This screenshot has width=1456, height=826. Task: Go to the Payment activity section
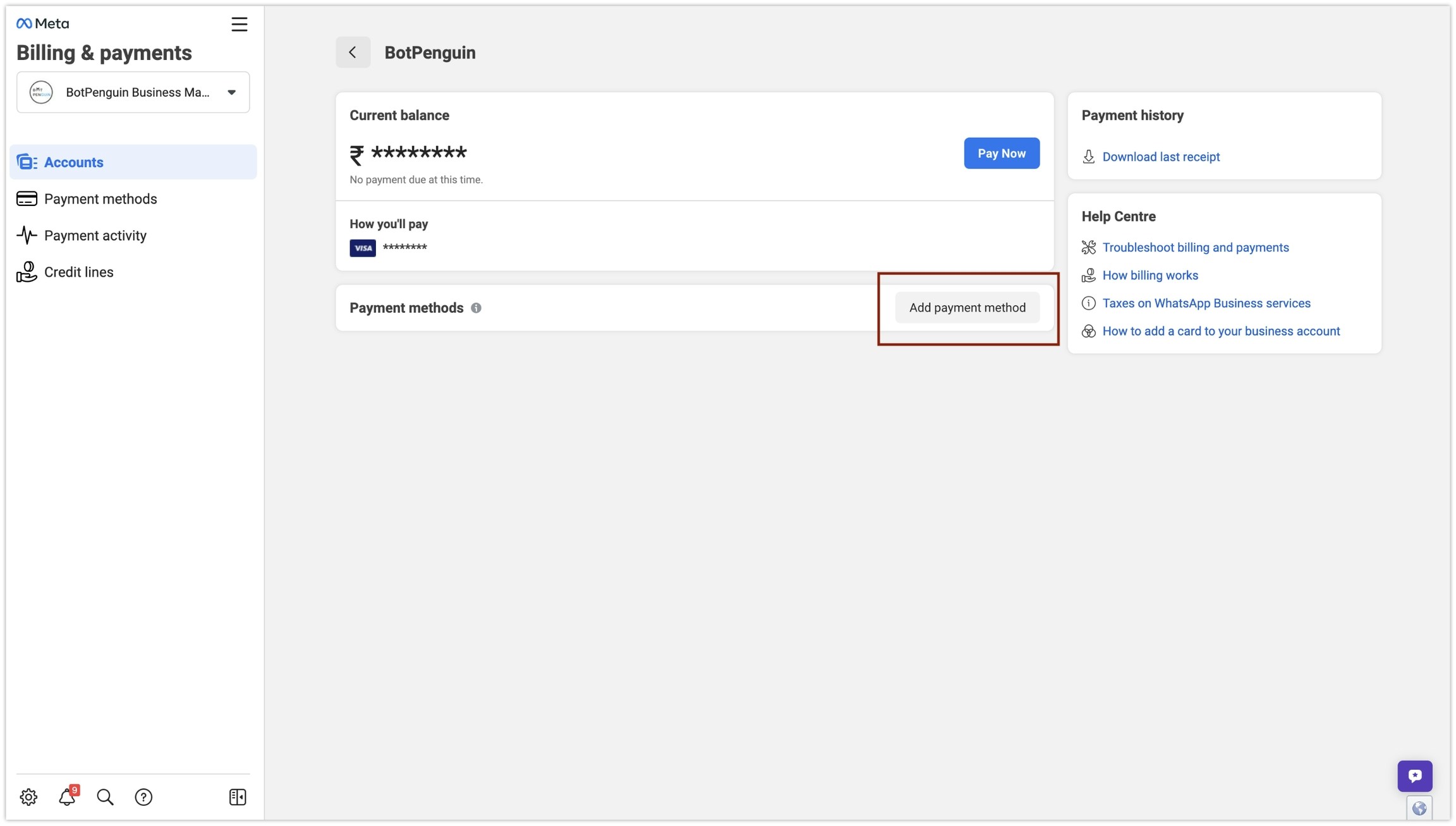pos(95,236)
